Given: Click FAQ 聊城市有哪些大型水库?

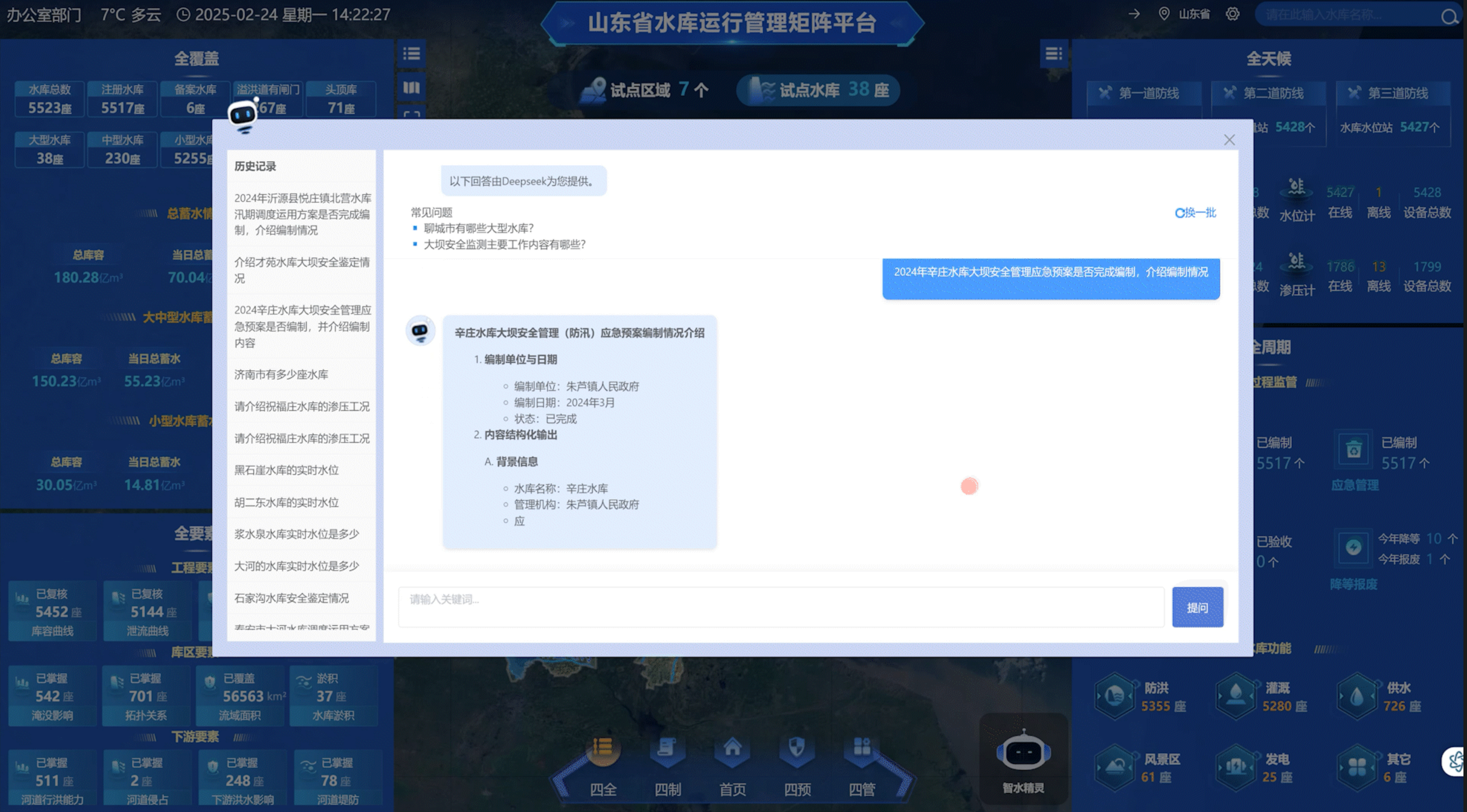Looking at the screenshot, I should click(x=478, y=228).
